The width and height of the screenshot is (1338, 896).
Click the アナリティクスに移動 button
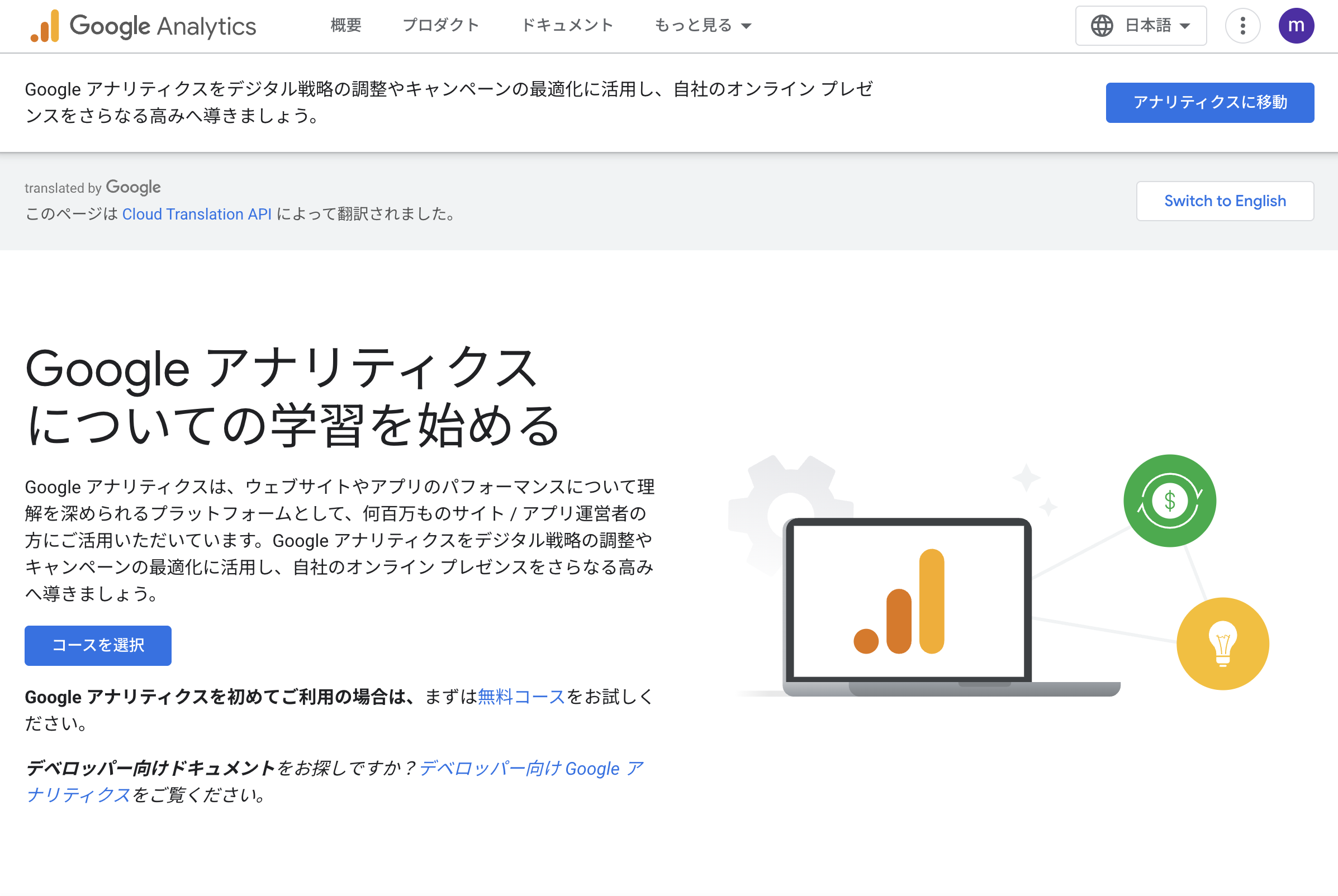[x=1209, y=103]
